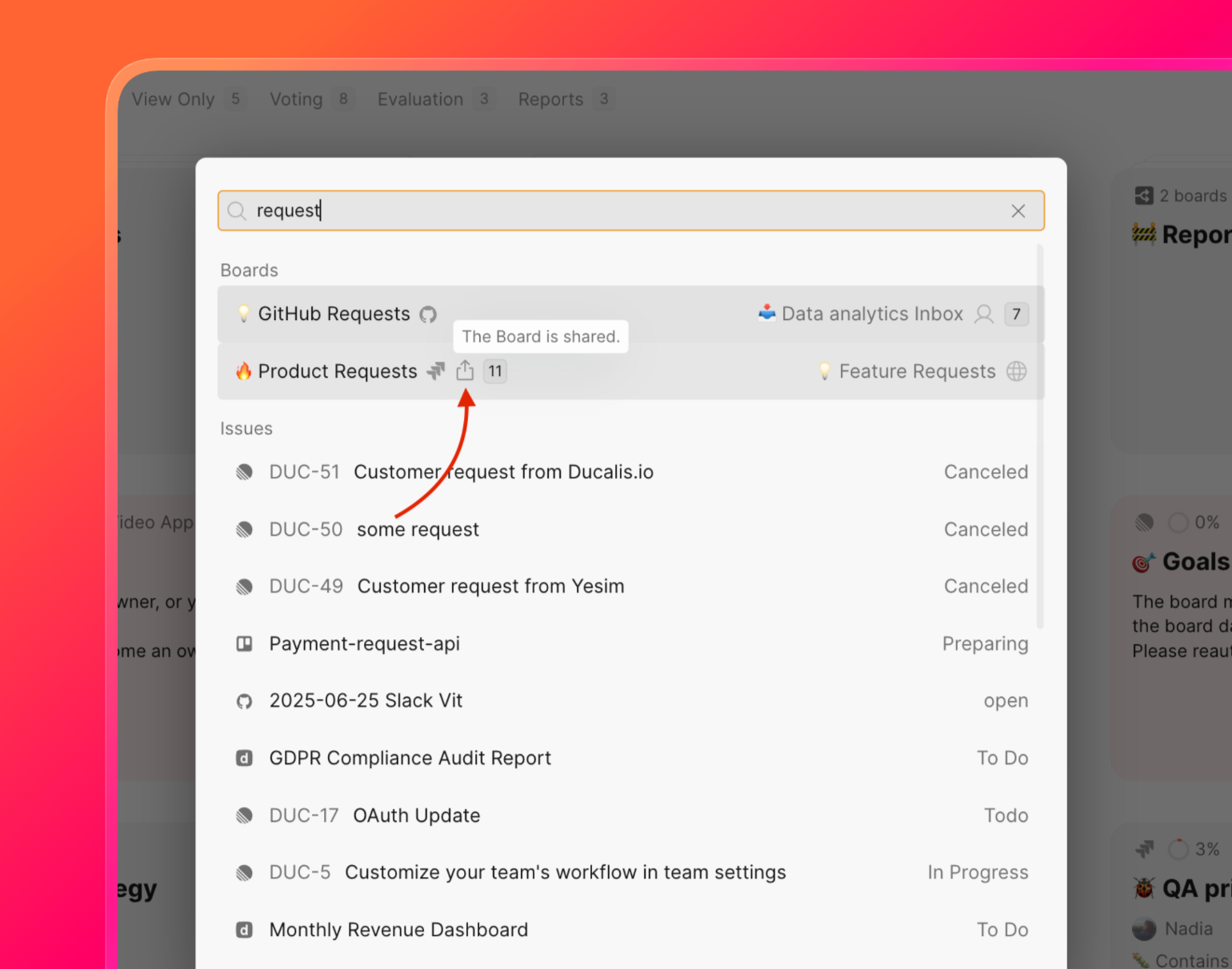Image resolution: width=1232 pixels, height=969 pixels.
Task: Click the 2 boards label in the background
Action: click(x=1193, y=196)
